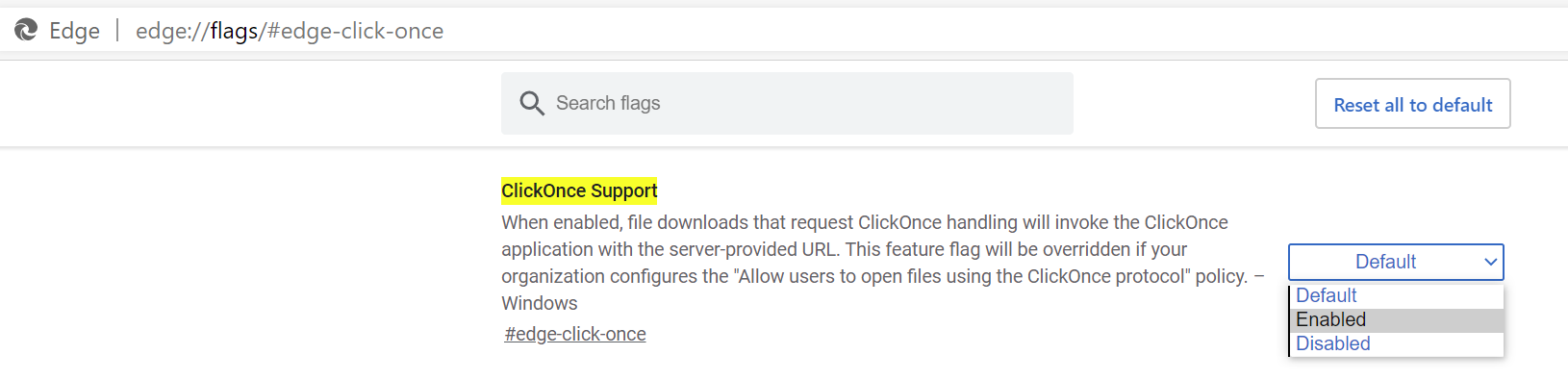This screenshot has height=380, width=1568.
Task: Focus the Search flags input field
Action: pos(787,103)
